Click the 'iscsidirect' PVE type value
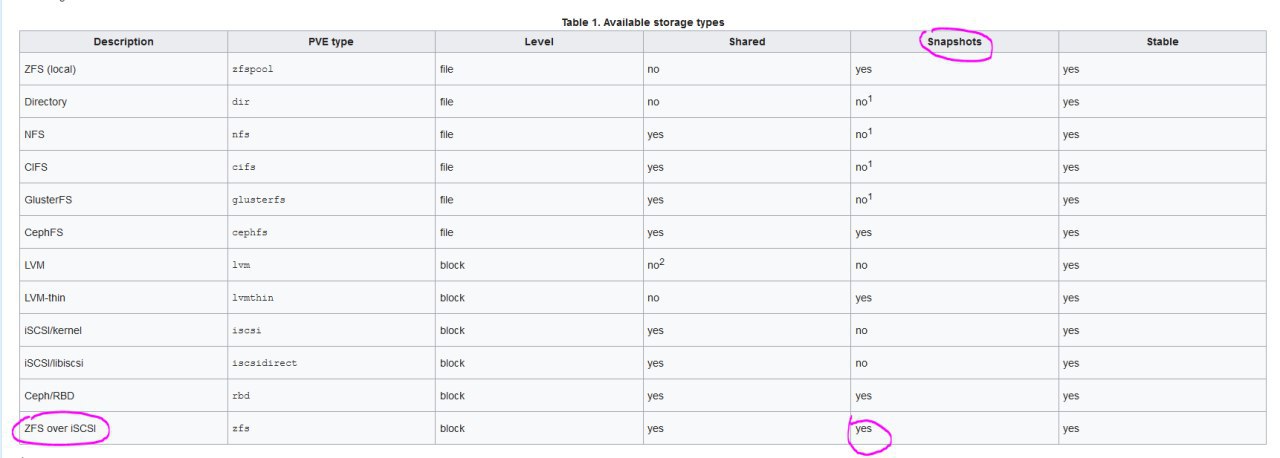 point(264,363)
